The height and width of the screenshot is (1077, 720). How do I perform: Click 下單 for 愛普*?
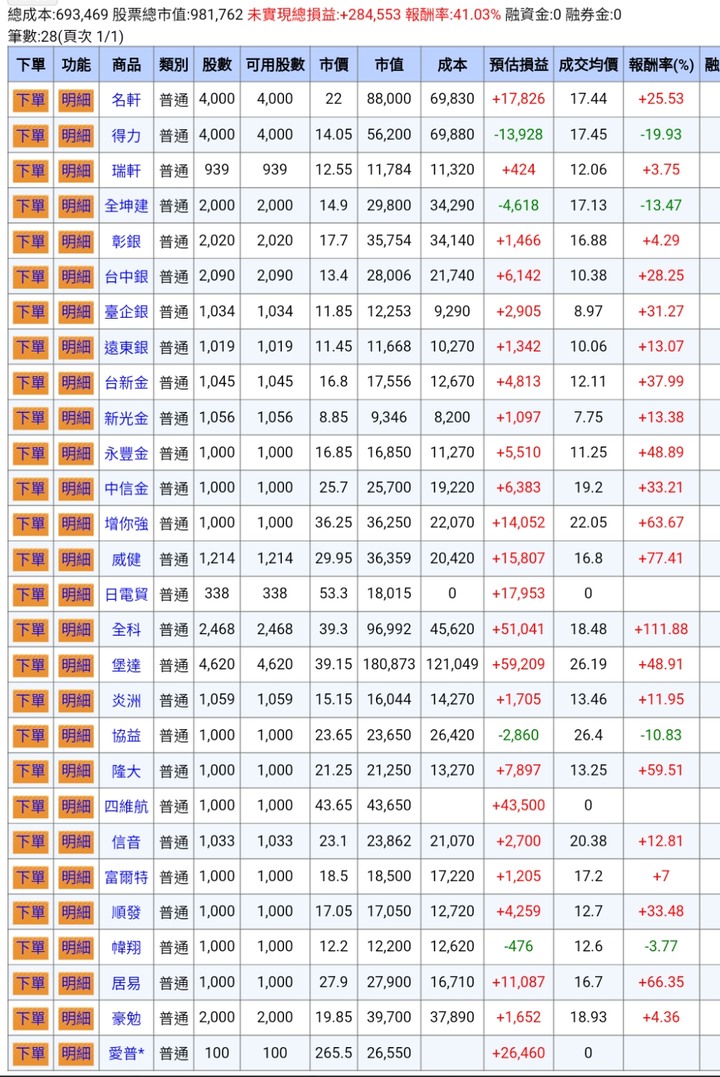point(30,1053)
